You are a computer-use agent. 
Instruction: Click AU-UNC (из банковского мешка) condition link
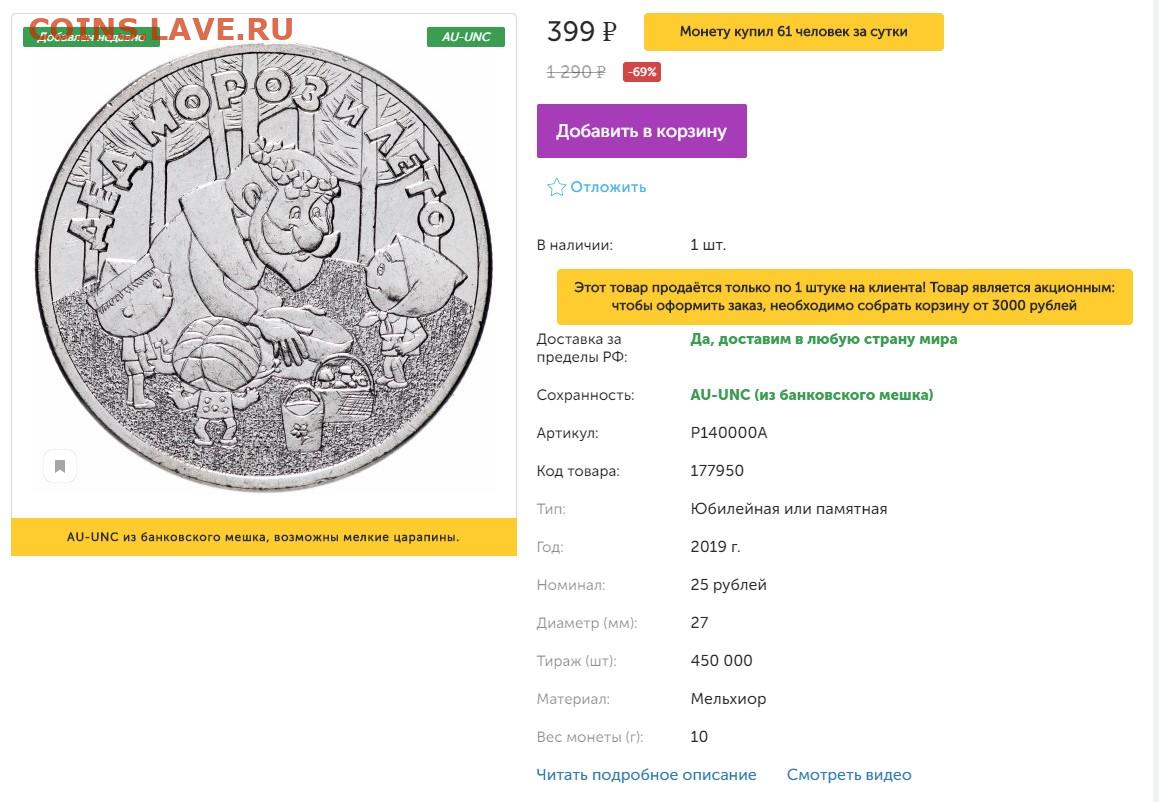pyautogui.click(x=811, y=395)
